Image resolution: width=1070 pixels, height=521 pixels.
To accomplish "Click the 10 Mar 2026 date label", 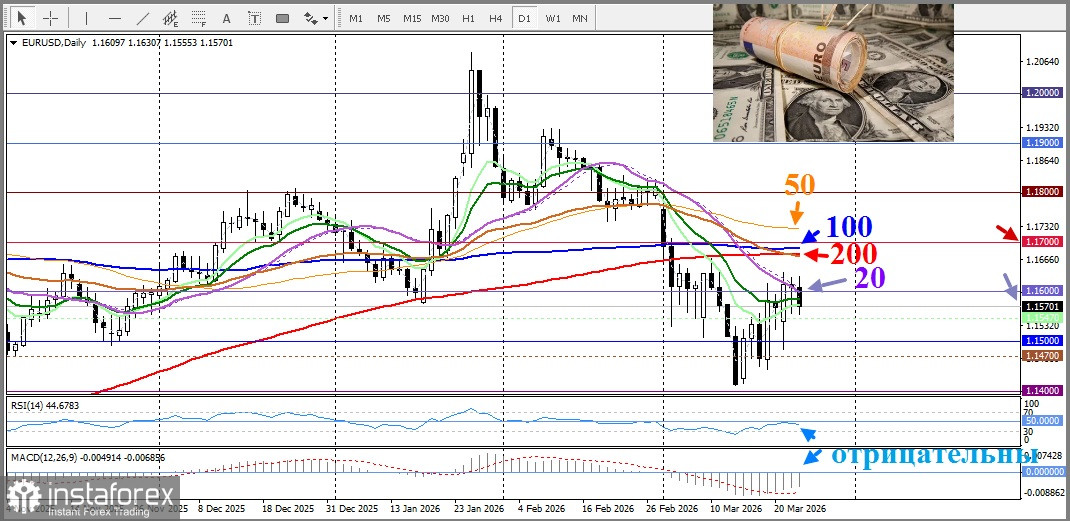I will coord(736,509).
